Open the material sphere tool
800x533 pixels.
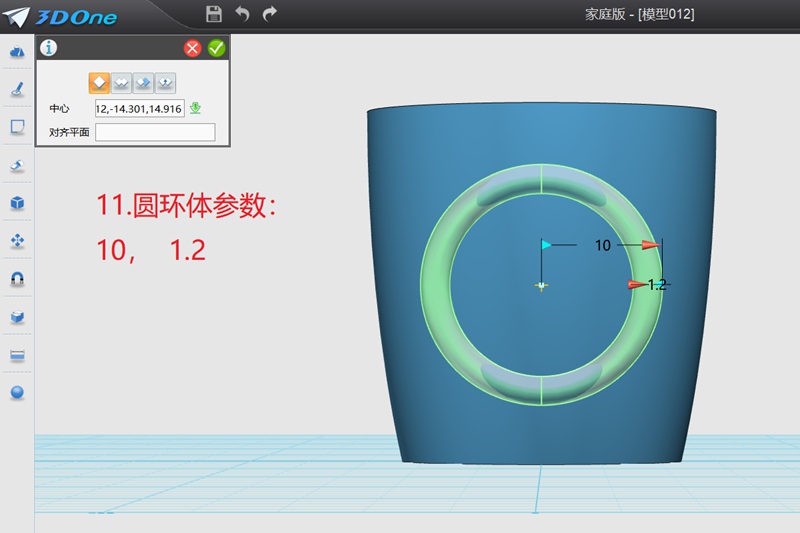tap(17, 392)
